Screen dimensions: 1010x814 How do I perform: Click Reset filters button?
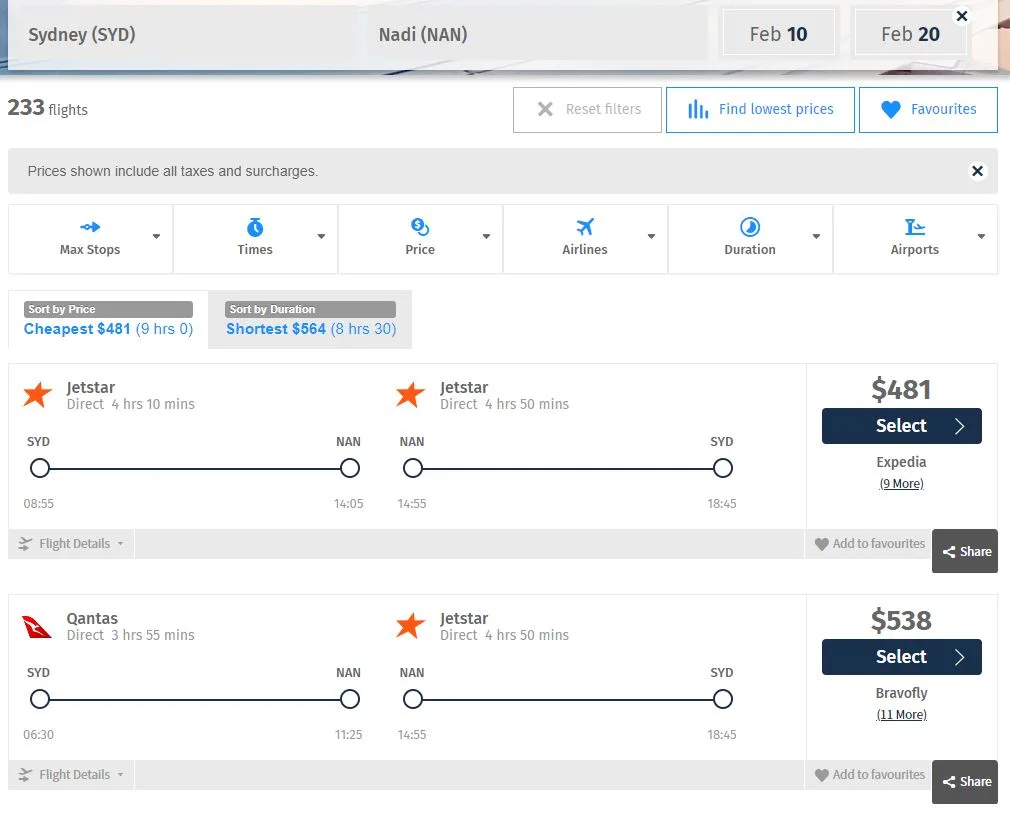click(x=587, y=110)
